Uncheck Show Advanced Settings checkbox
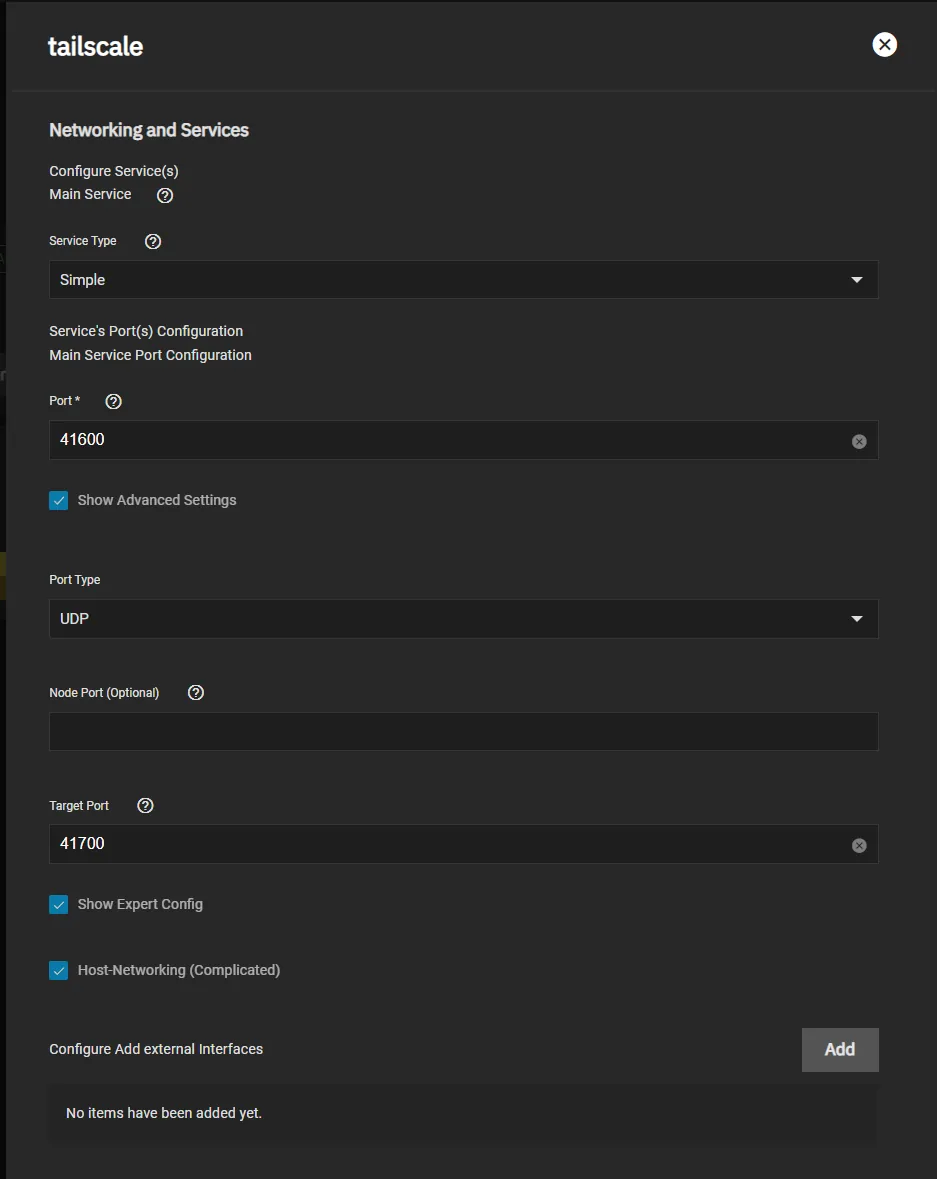This screenshot has height=1179, width=937. [59, 500]
